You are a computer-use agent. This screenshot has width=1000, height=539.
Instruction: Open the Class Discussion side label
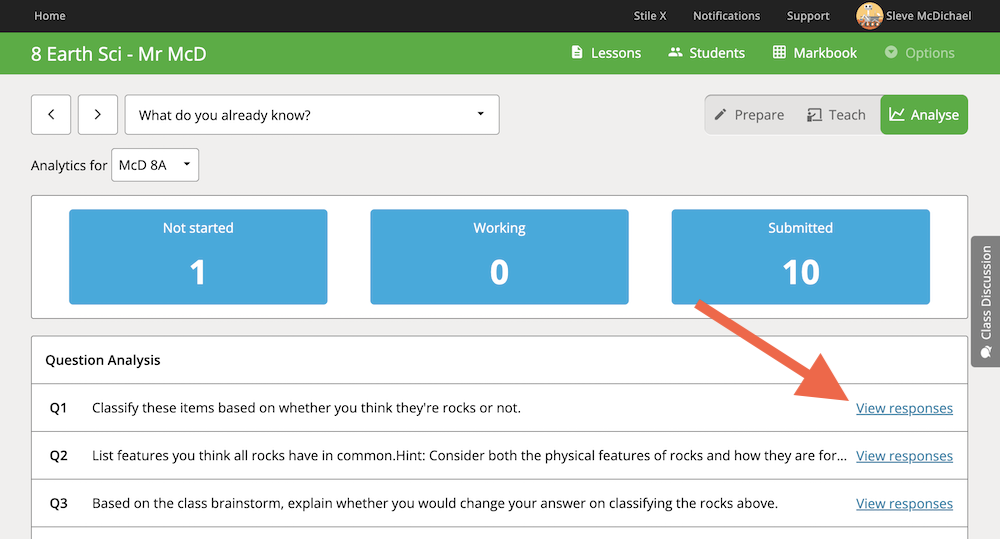point(986,293)
